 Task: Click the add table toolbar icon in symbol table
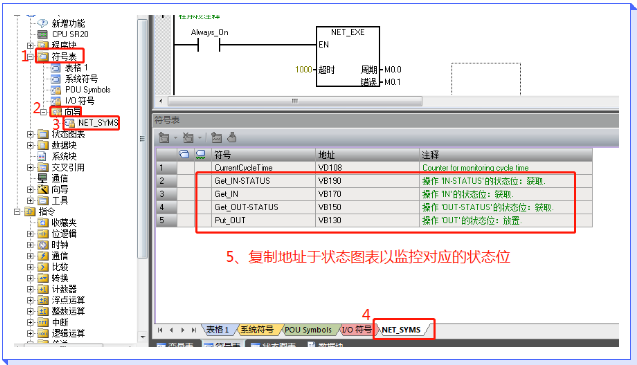click(164, 138)
